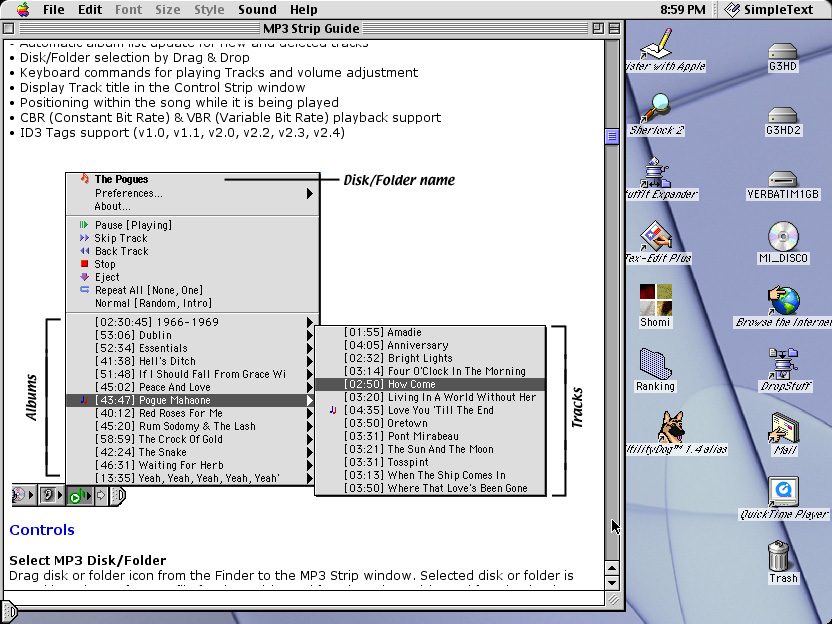Image resolution: width=832 pixels, height=624 pixels.
Task: Click the Shomi picture file icon
Action: coord(656,300)
